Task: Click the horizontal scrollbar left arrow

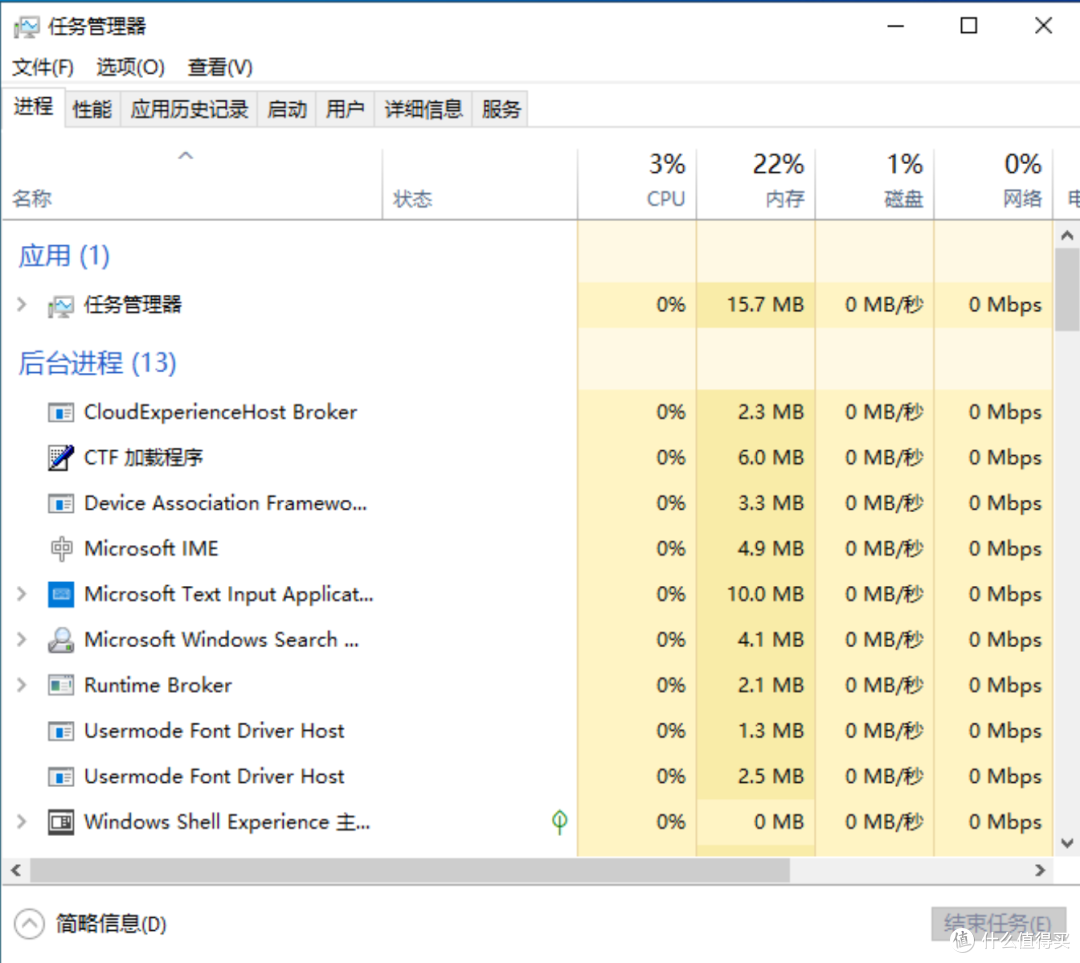Action: click(16, 871)
